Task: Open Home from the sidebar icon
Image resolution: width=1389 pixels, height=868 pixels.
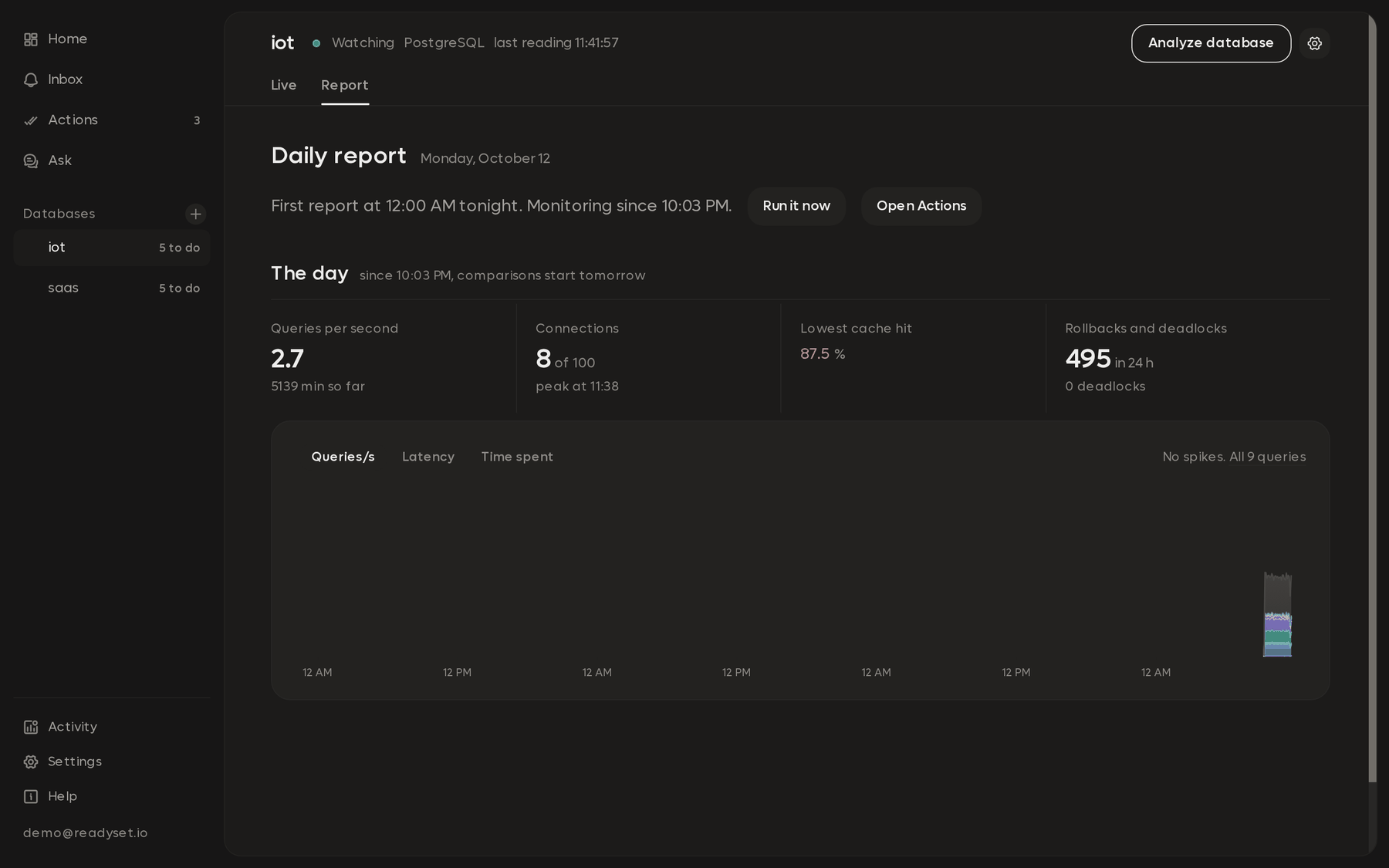Action: [31, 39]
